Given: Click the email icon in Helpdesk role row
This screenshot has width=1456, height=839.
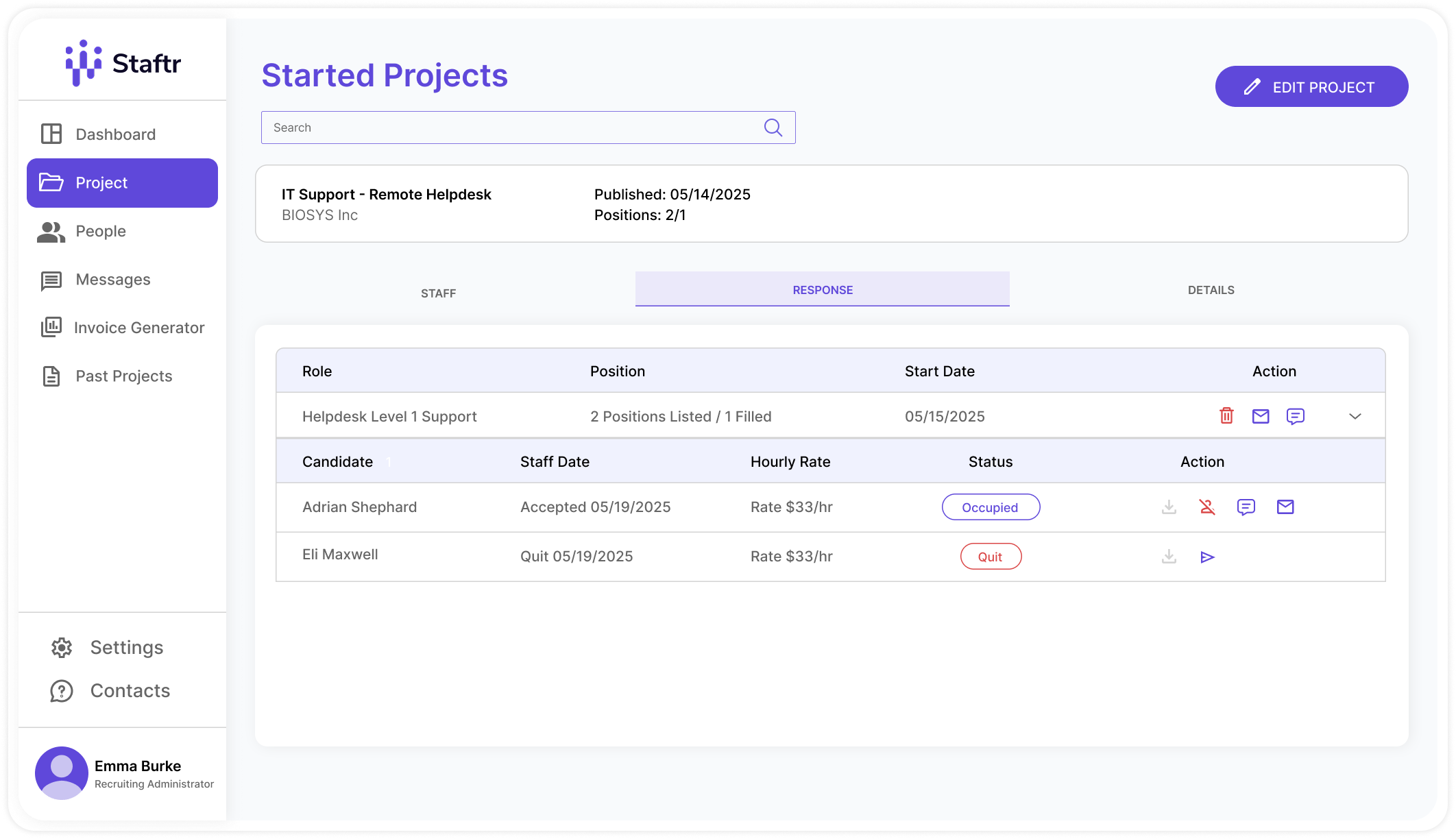Looking at the screenshot, I should pos(1261,416).
